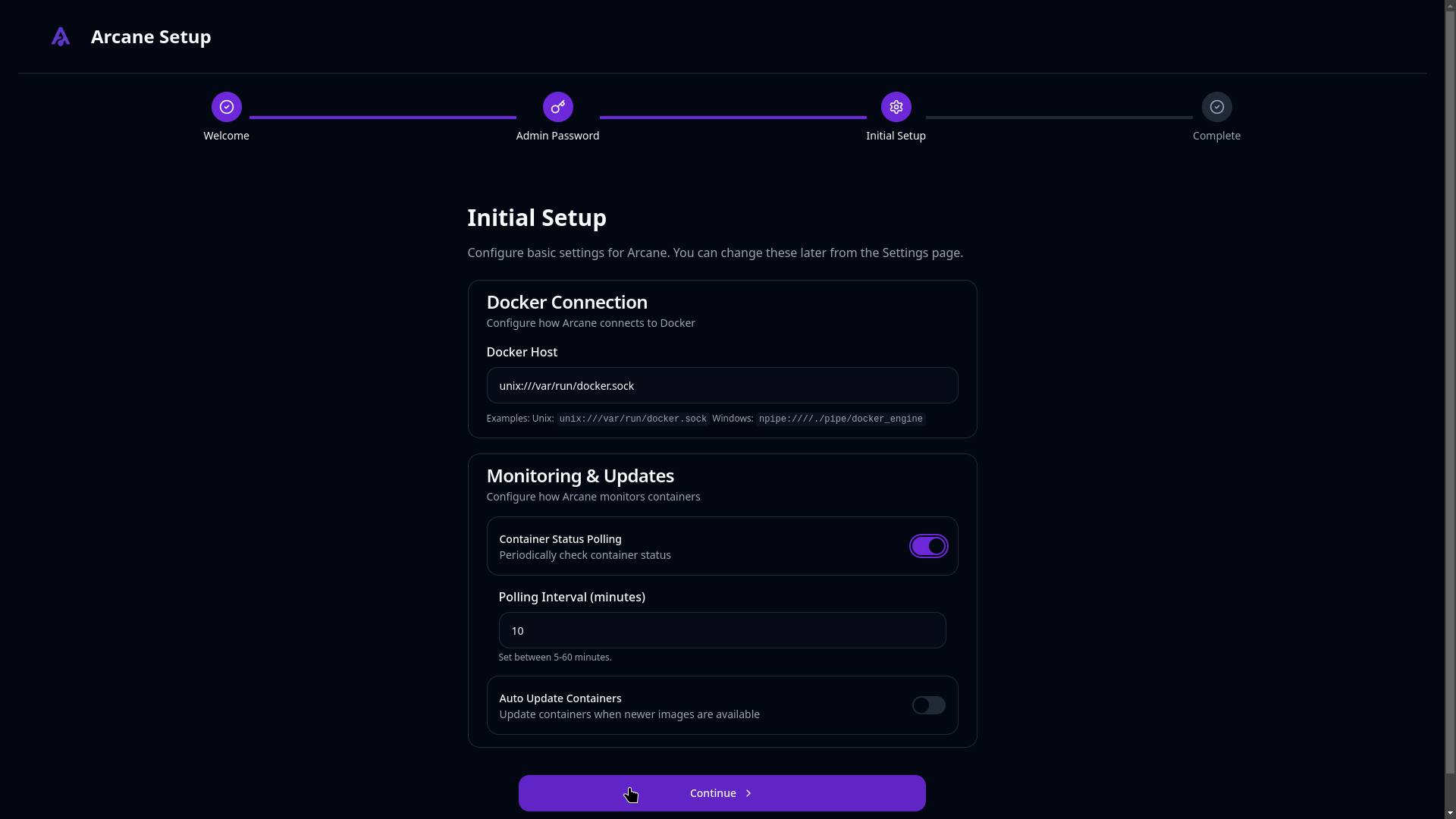Click the Initial Setup gear icon

coord(896,107)
